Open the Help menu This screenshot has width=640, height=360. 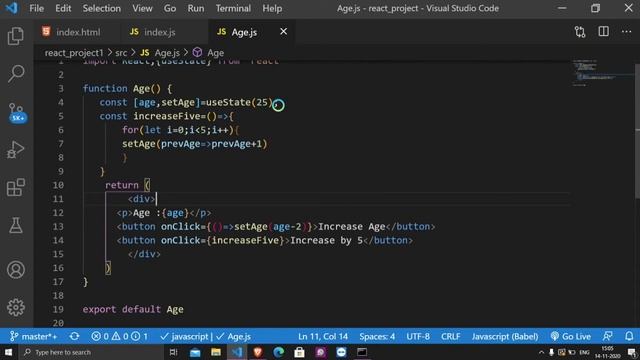(x=272, y=8)
